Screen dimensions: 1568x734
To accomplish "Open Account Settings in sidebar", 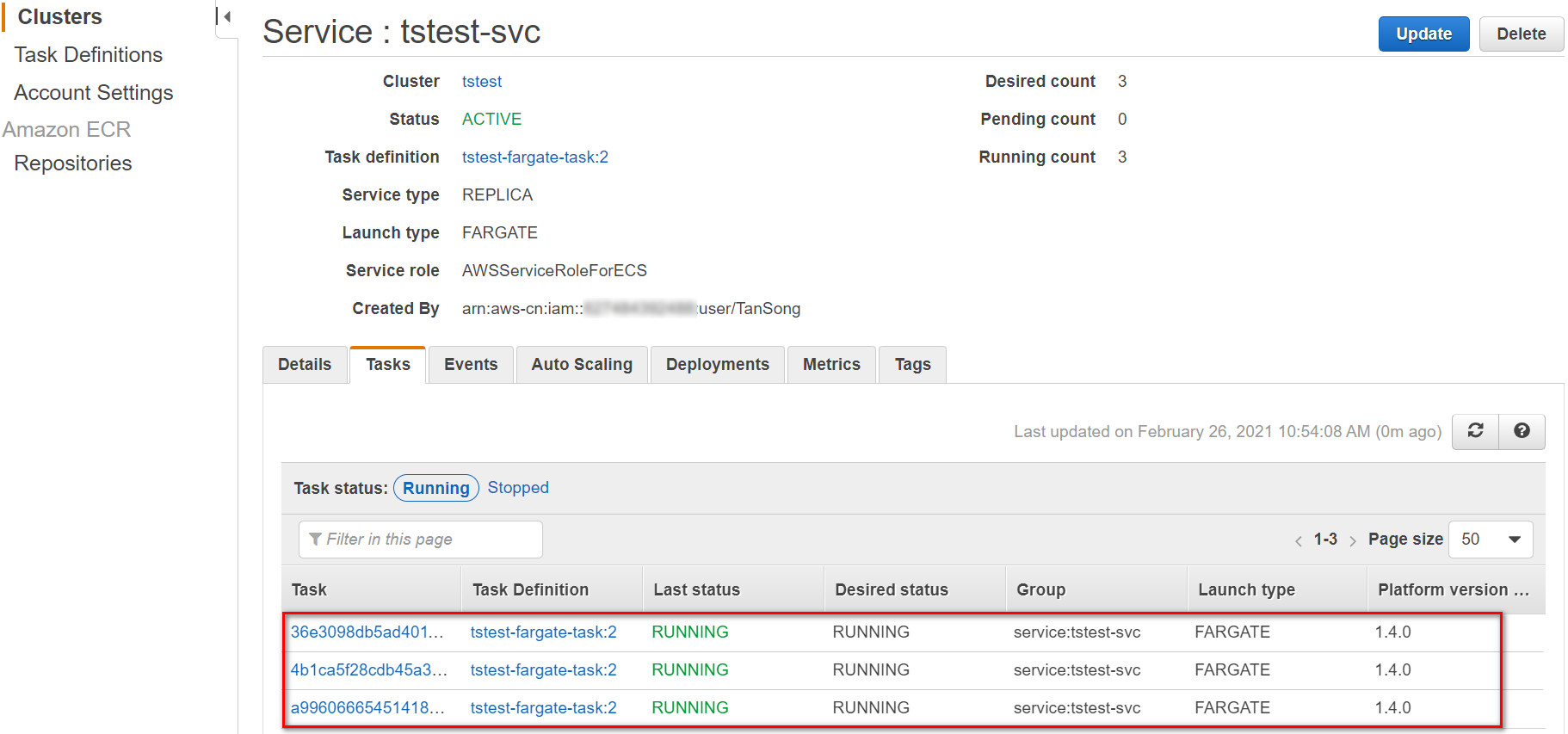I will 94,92.
